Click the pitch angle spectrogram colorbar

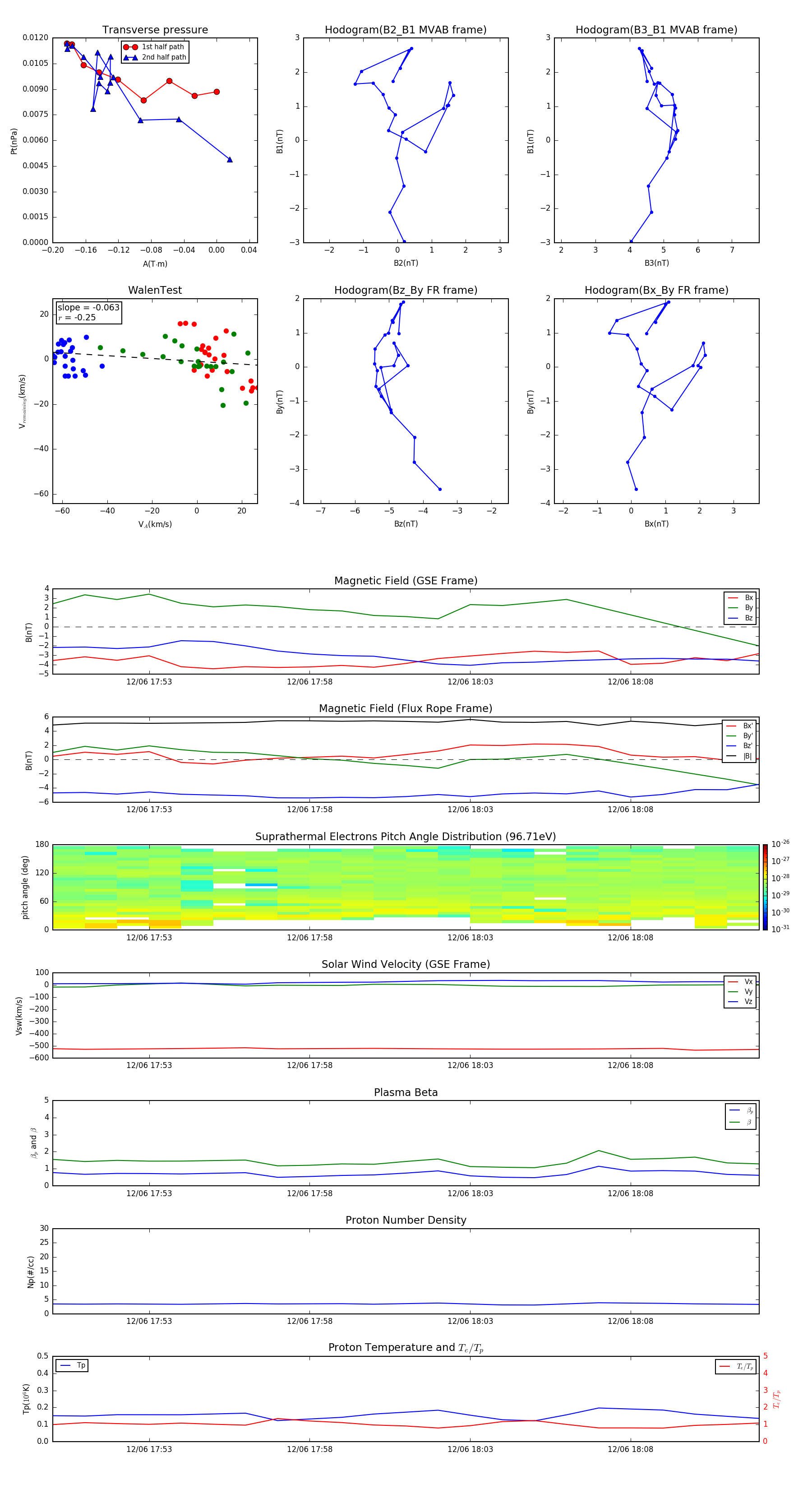[765, 887]
